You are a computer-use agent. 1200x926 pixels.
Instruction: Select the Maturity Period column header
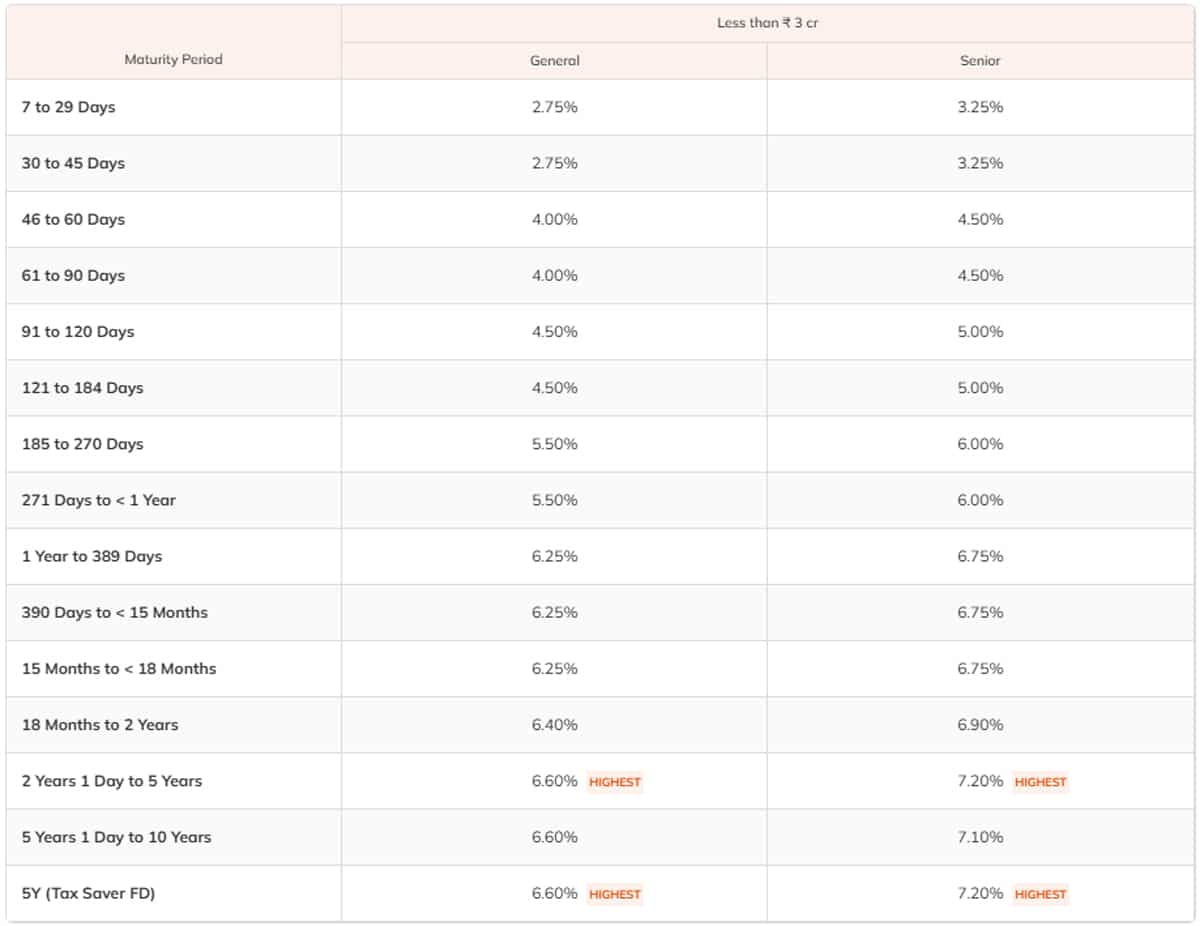[173, 60]
